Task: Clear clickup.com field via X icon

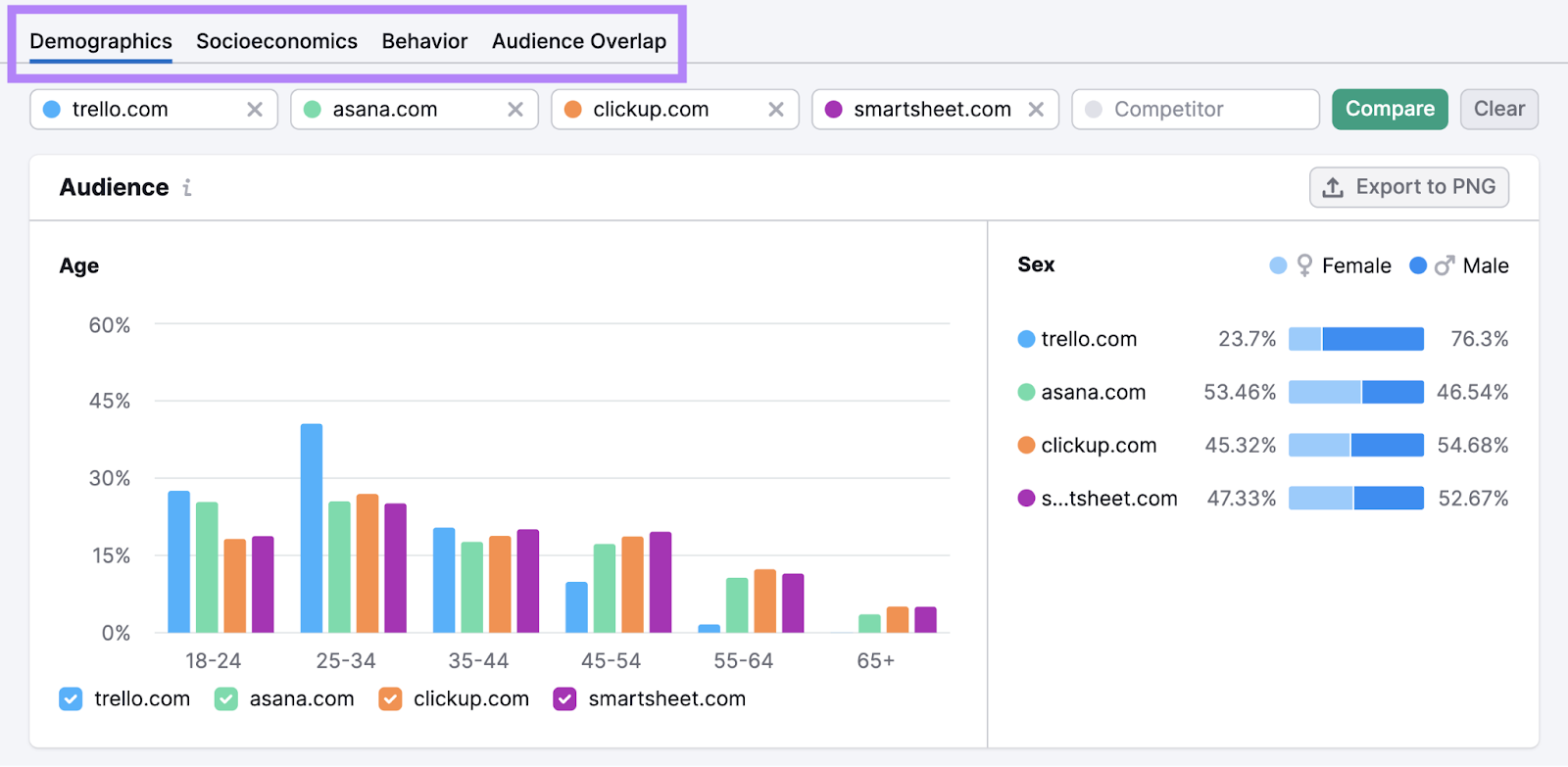Action: point(776,110)
